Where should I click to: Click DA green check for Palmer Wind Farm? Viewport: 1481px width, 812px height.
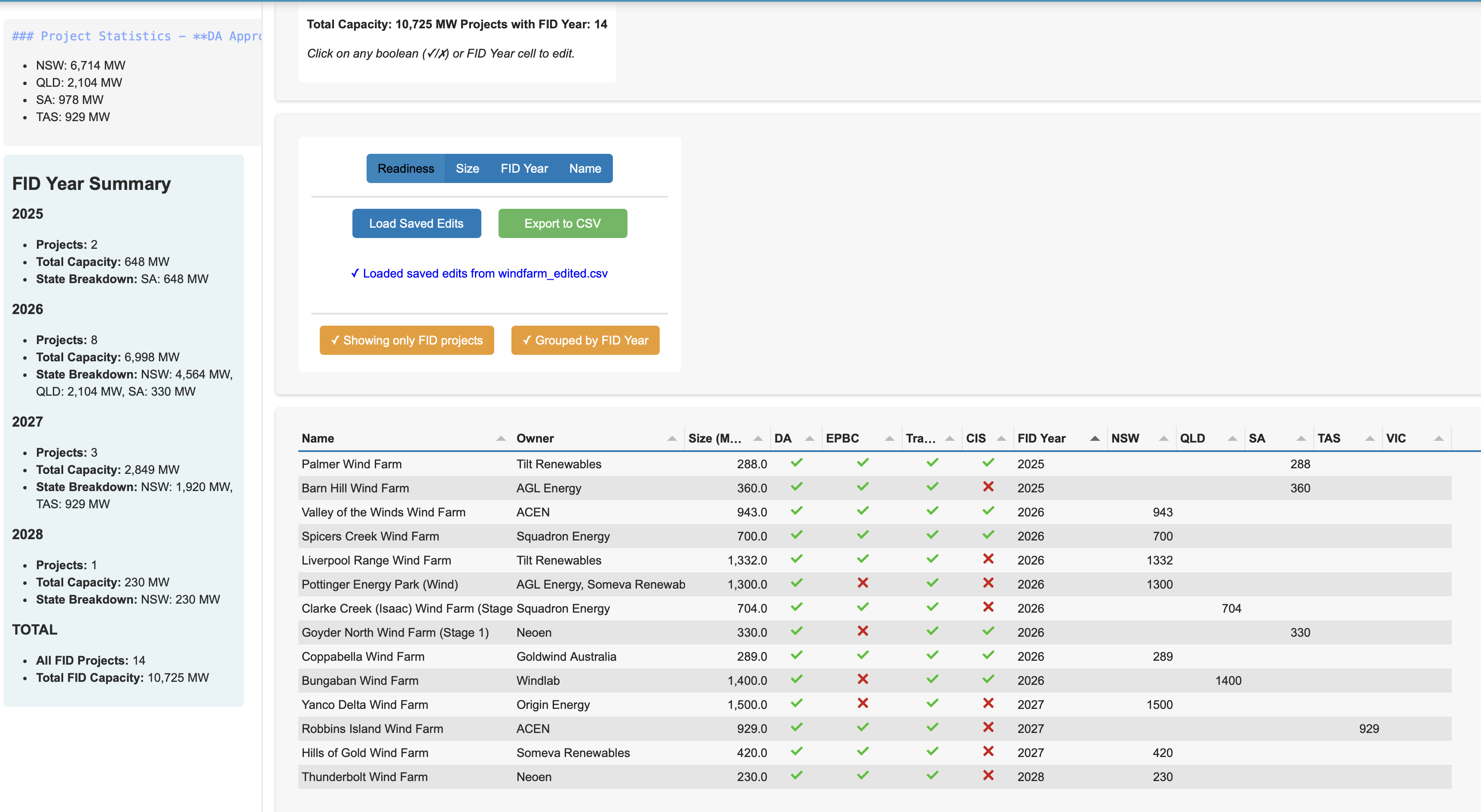(x=796, y=463)
